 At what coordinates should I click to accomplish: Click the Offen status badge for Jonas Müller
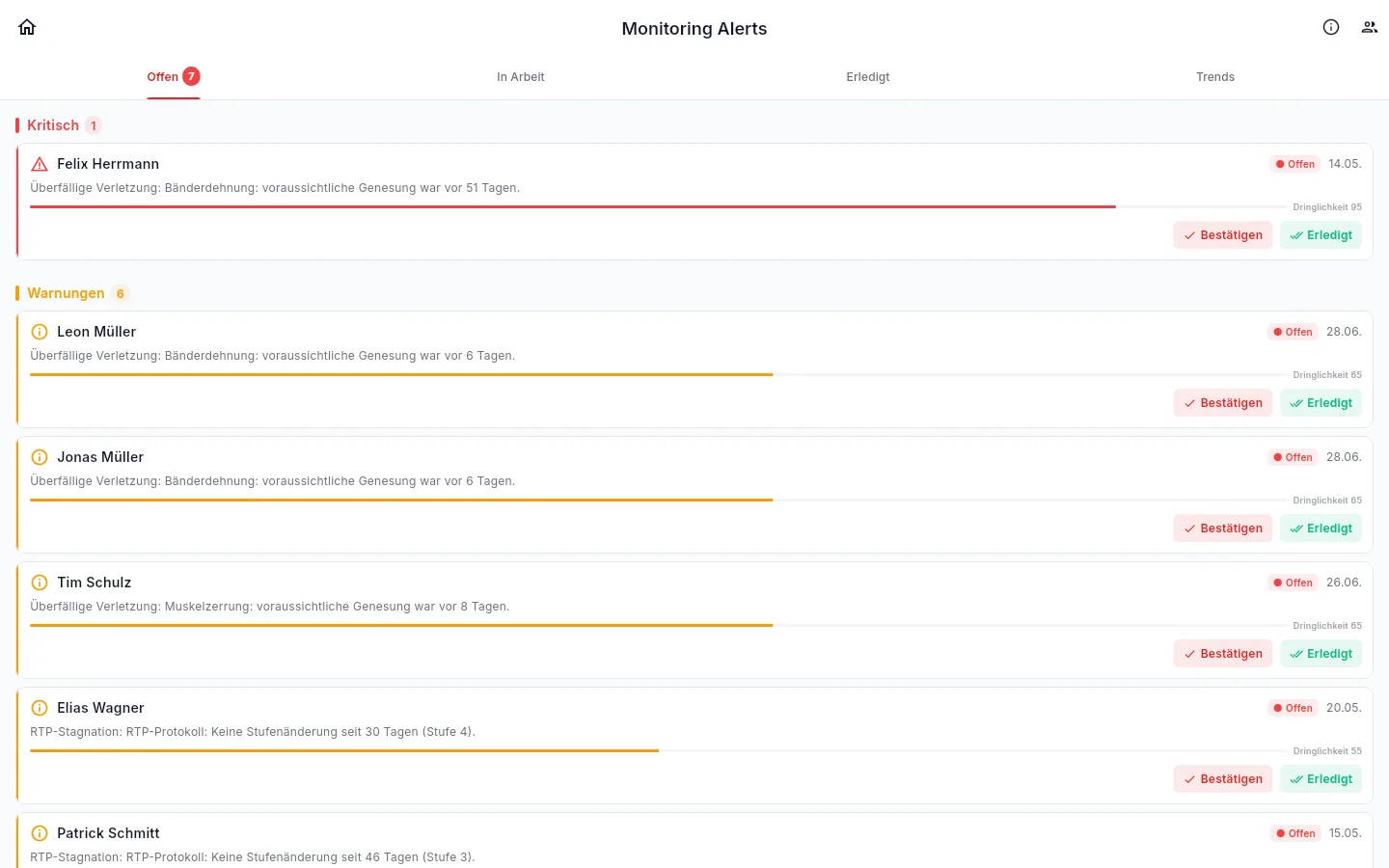click(x=1293, y=457)
